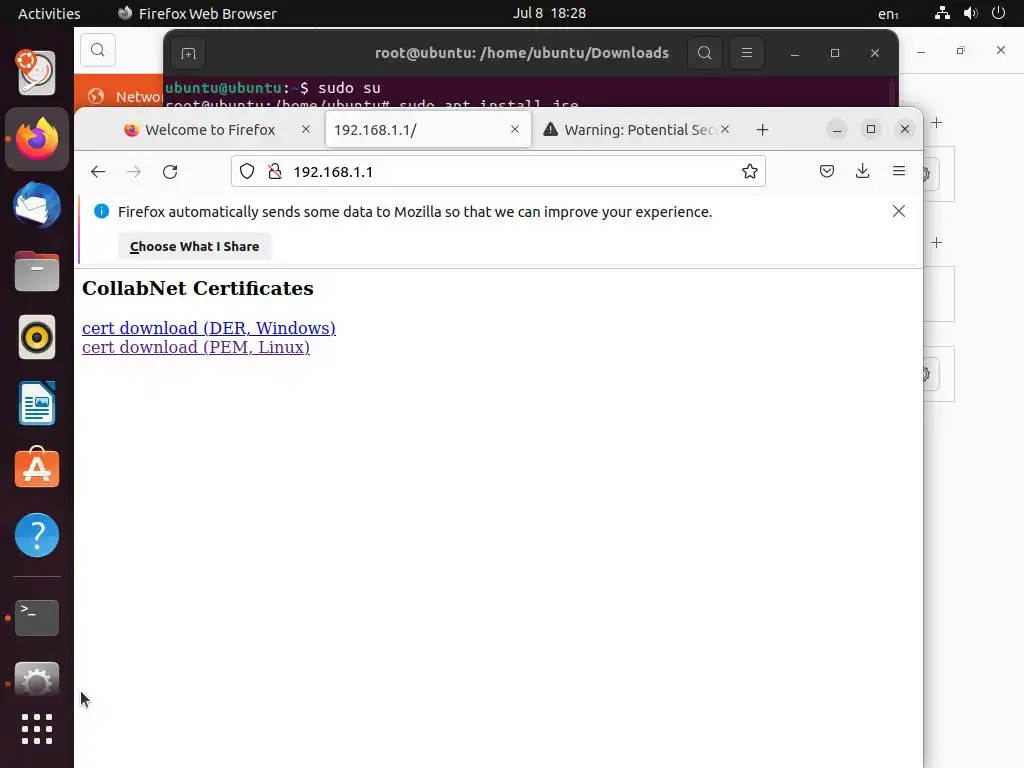1024x768 pixels.
Task: Click terminal line 'sudo su'
Action: [x=349, y=88]
